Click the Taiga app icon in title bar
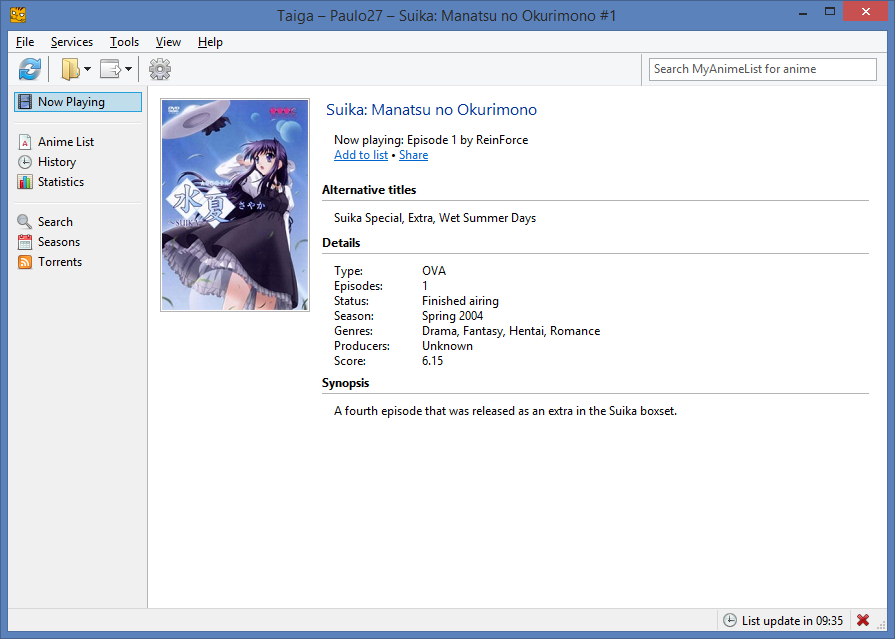The image size is (895, 639). (x=18, y=14)
